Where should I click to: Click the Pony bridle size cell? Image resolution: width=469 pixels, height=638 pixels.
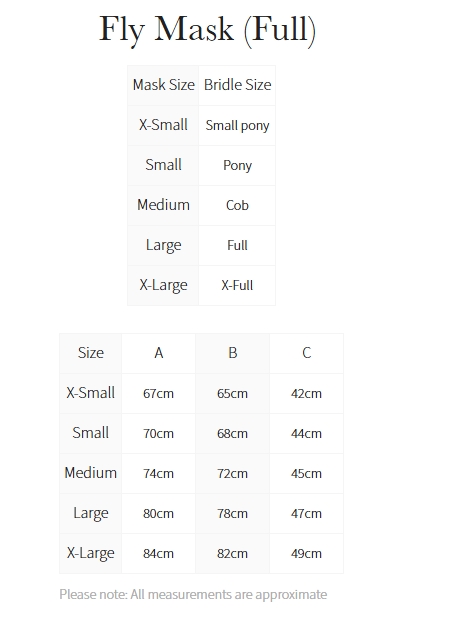point(237,165)
